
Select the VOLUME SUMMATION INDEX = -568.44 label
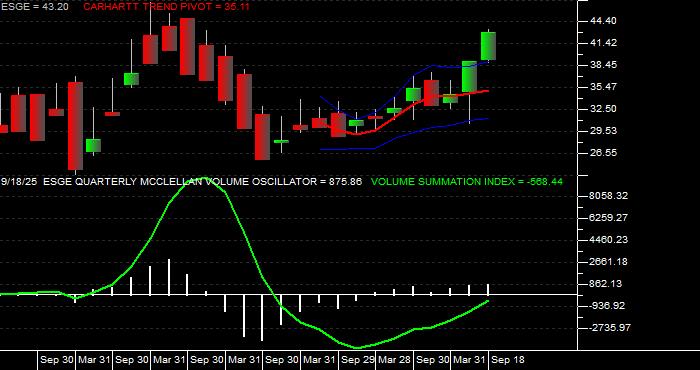click(x=467, y=182)
